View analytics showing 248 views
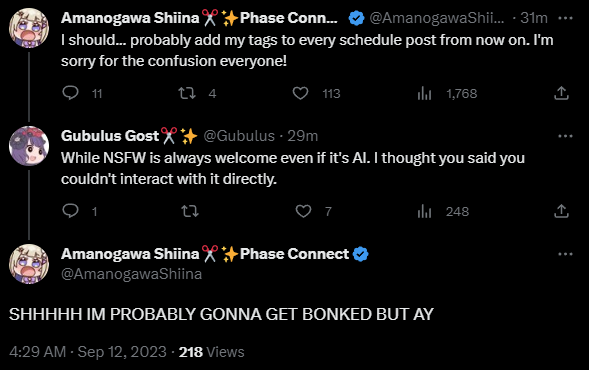 pyautogui.click(x=424, y=211)
